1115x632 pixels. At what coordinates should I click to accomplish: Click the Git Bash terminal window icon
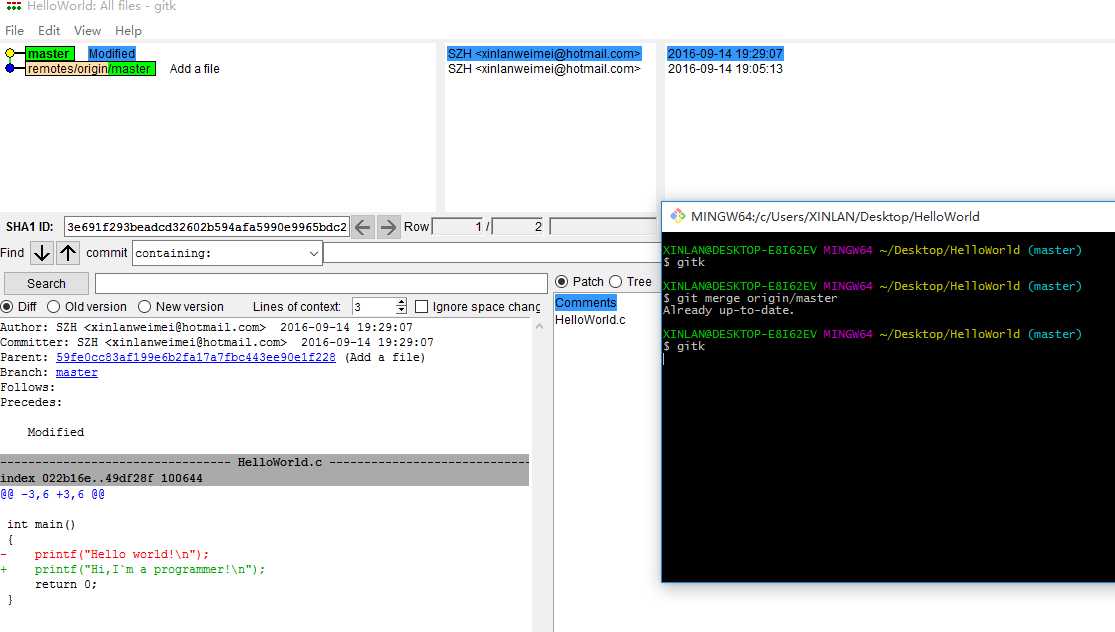click(x=678, y=216)
